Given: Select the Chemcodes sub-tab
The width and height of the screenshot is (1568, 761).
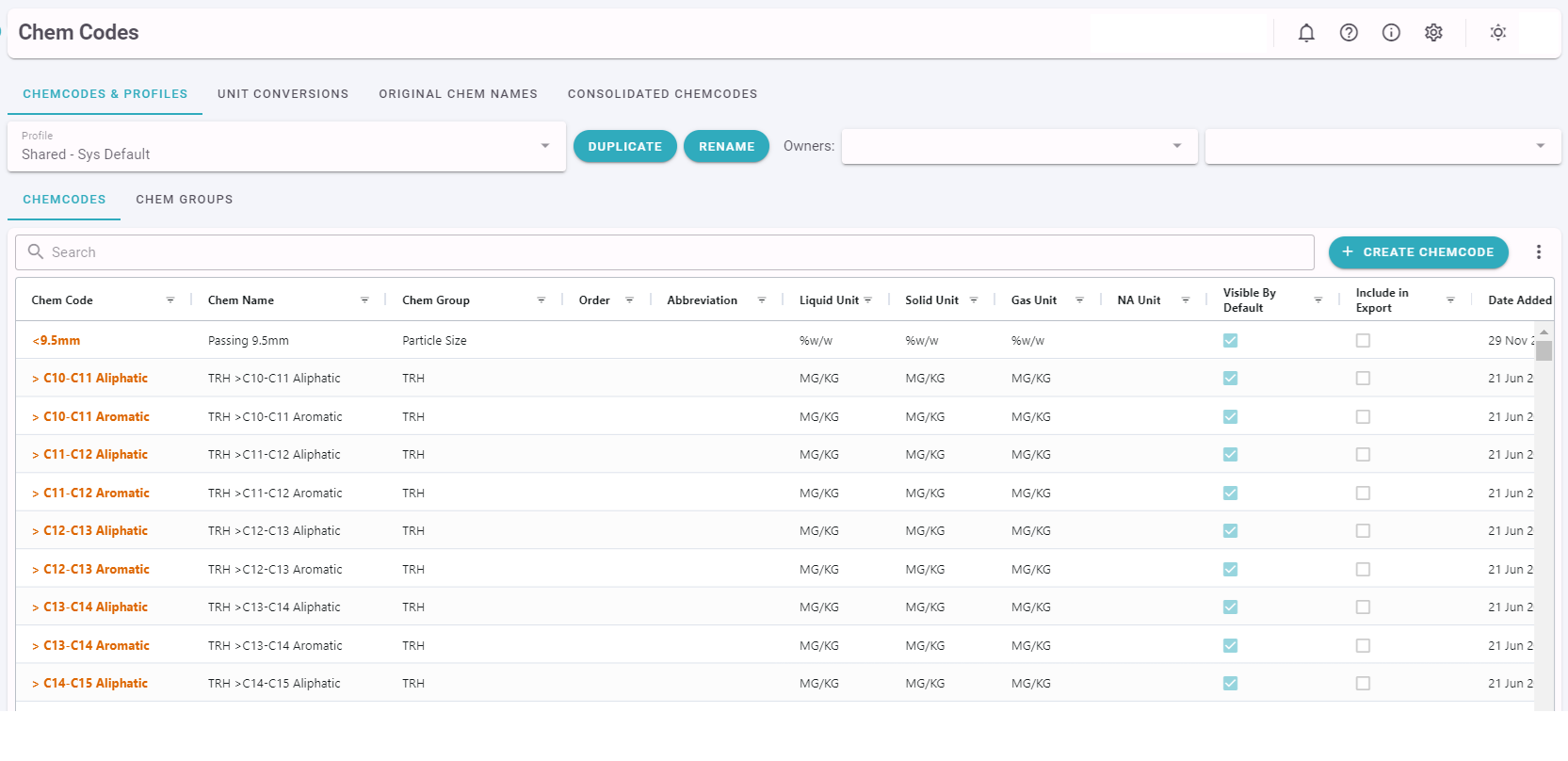Looking at the screenshot, I should pyautogui.click(x=64, y=200).
